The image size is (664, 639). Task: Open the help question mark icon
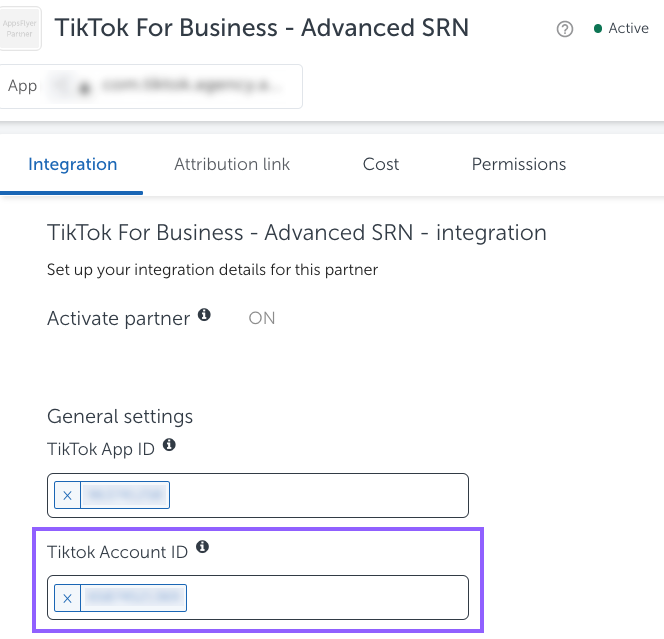click(564, 29)
